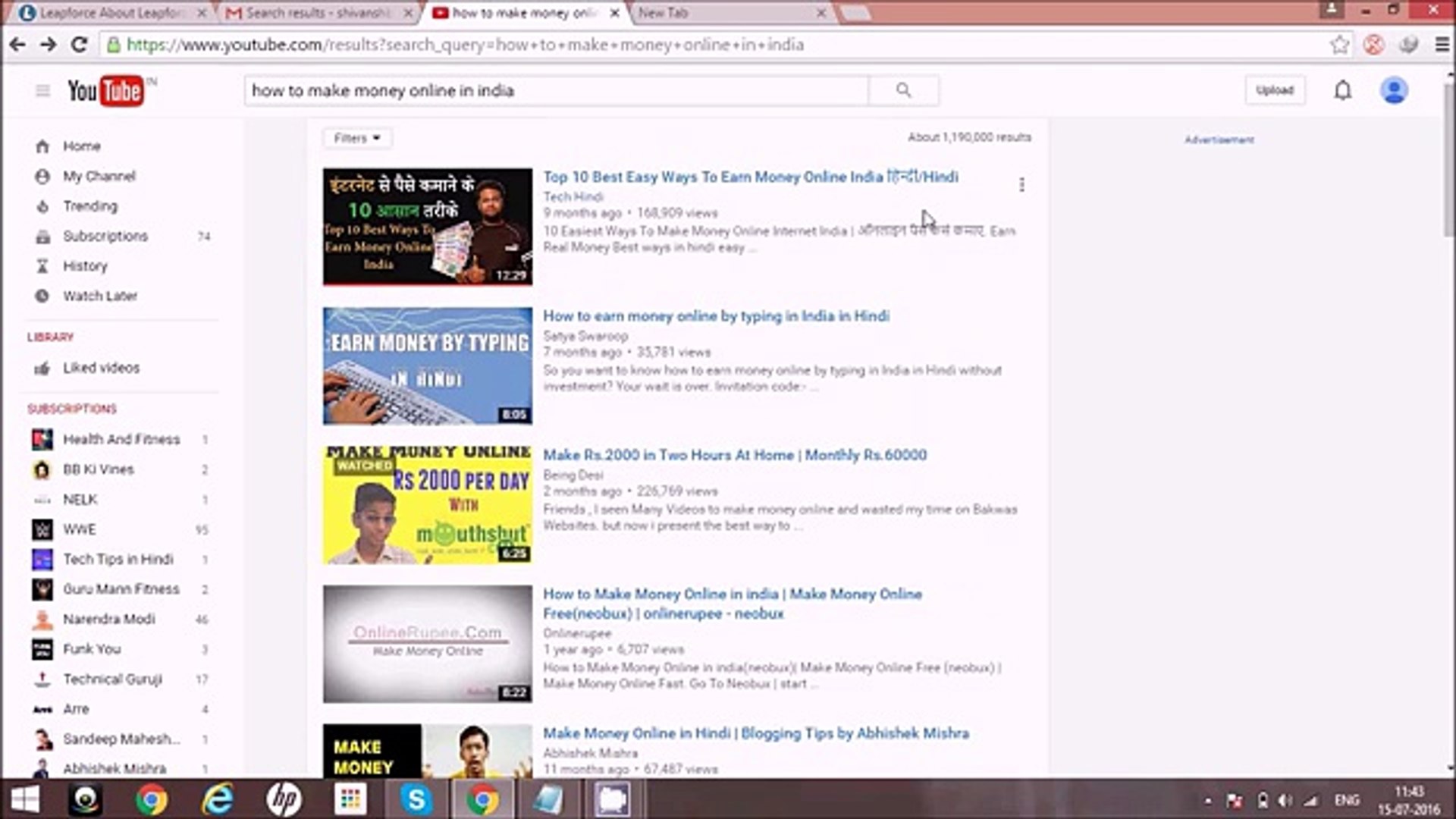Click the Upload button
The height and width of the screenshot is (819, 1456).
point(1274,90)
